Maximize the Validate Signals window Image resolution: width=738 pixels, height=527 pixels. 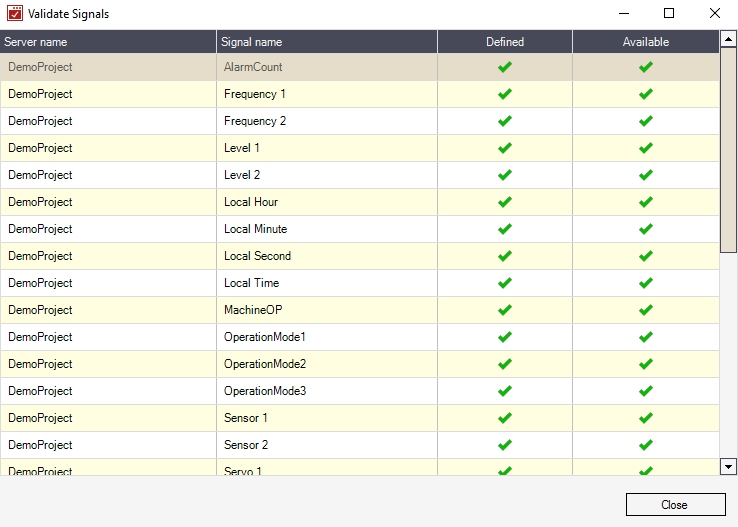669,14
